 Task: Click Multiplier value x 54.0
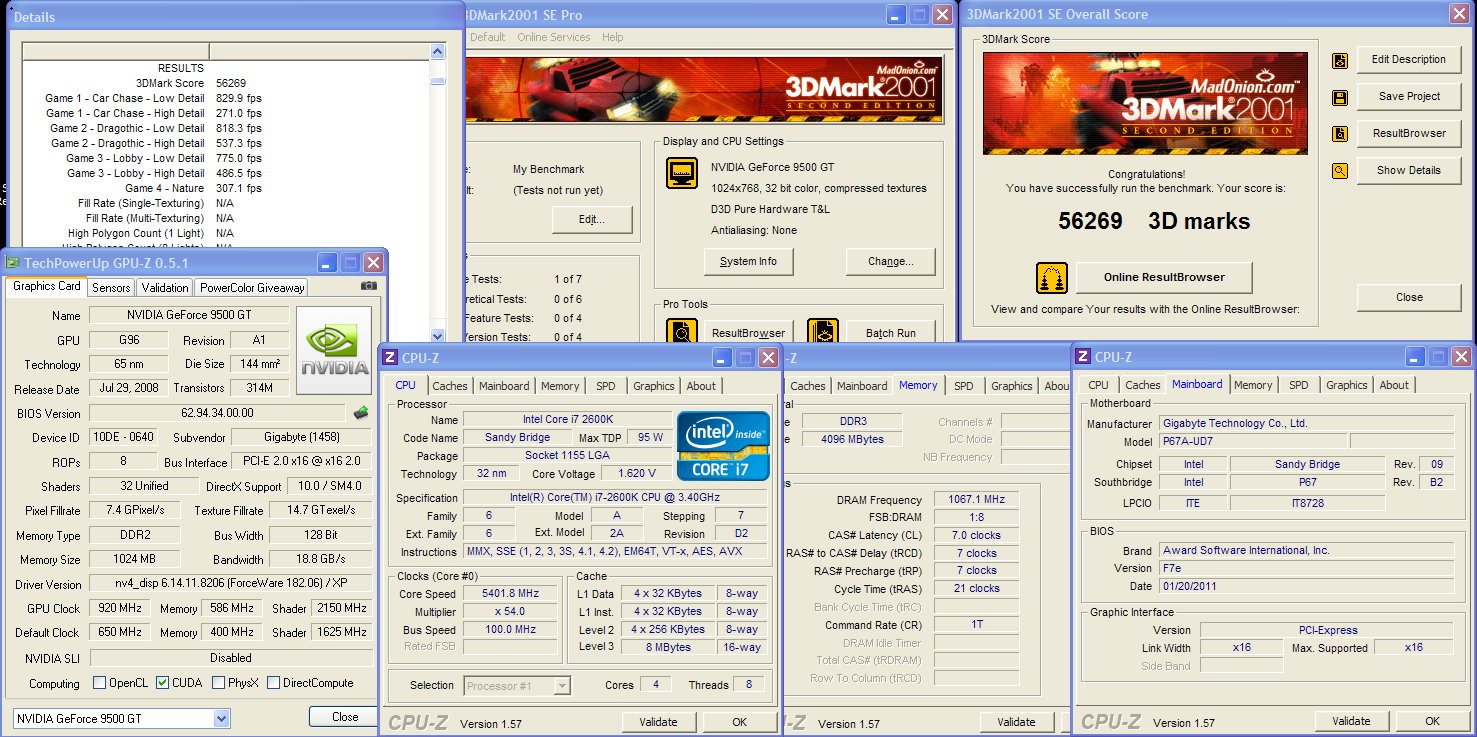[x=511, y=611]
